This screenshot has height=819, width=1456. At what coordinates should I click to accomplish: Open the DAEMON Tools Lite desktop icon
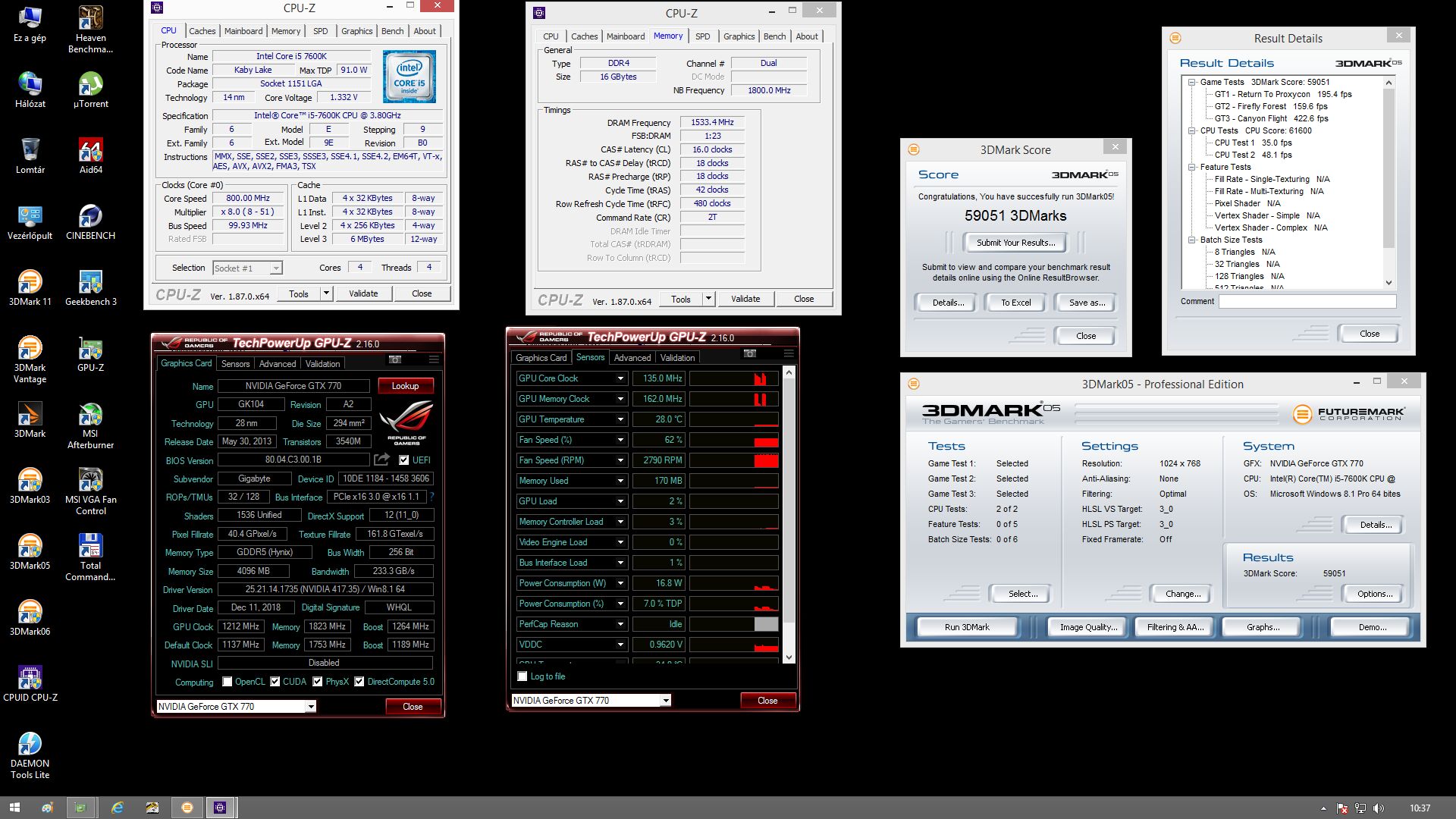point(30,755)
